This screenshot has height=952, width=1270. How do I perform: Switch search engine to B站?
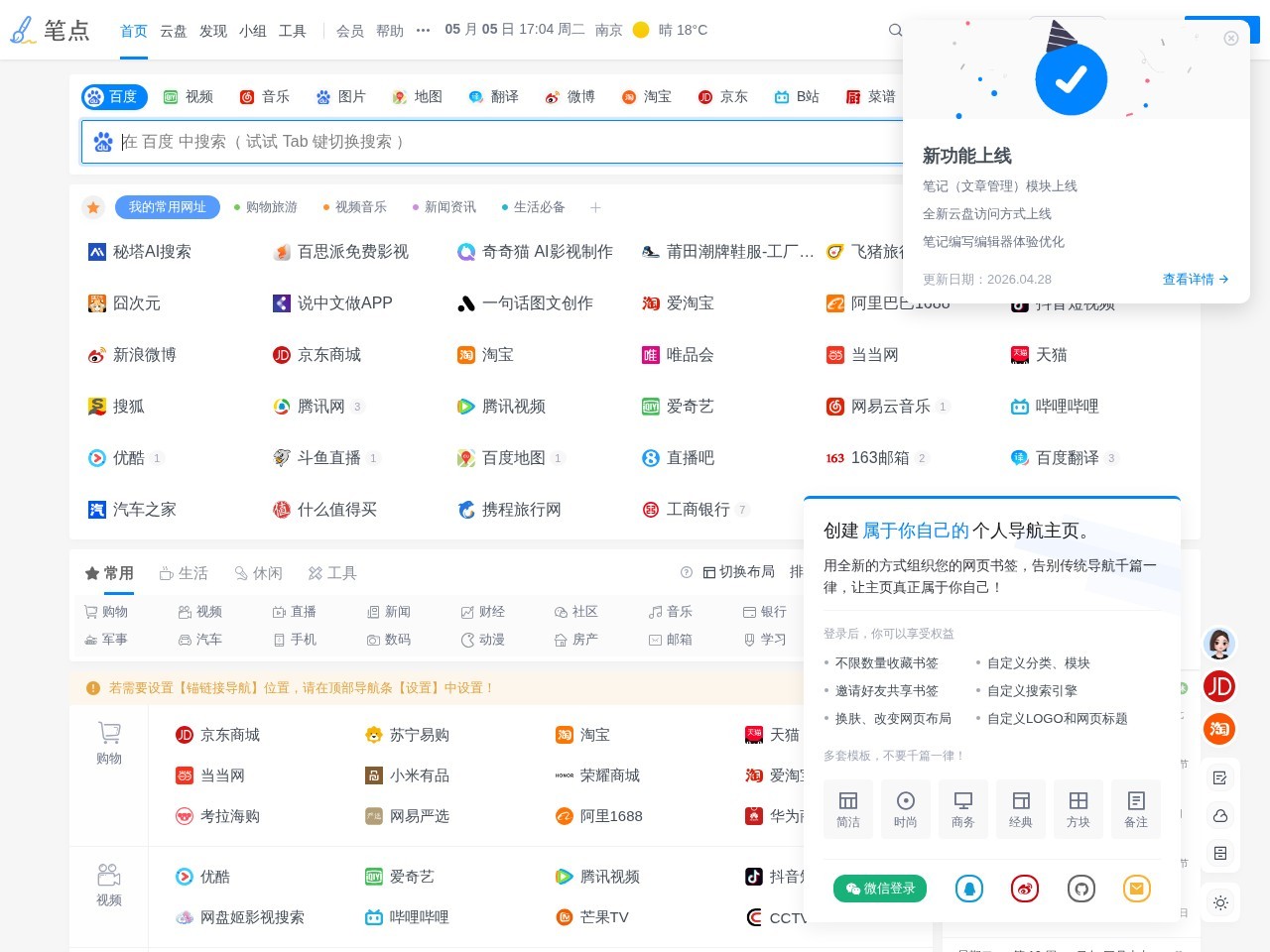pyautogui.click(x=797, y=96)
